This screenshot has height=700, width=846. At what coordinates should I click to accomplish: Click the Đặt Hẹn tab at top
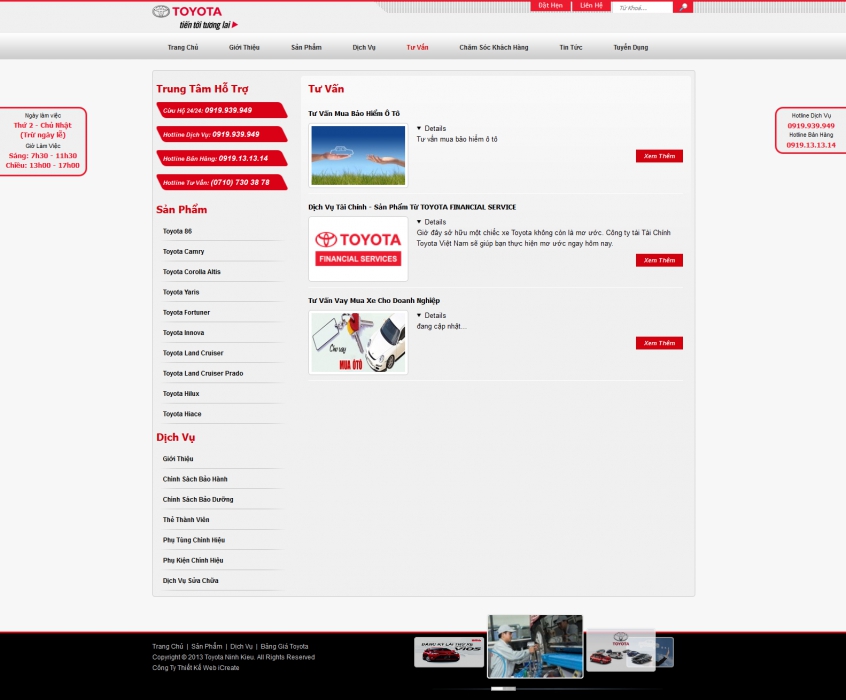(x=550, y=6)
